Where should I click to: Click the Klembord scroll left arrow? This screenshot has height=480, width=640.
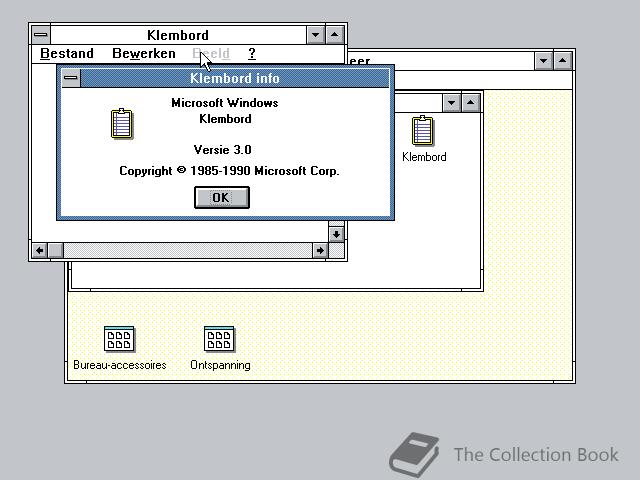(x=40, y=250)
